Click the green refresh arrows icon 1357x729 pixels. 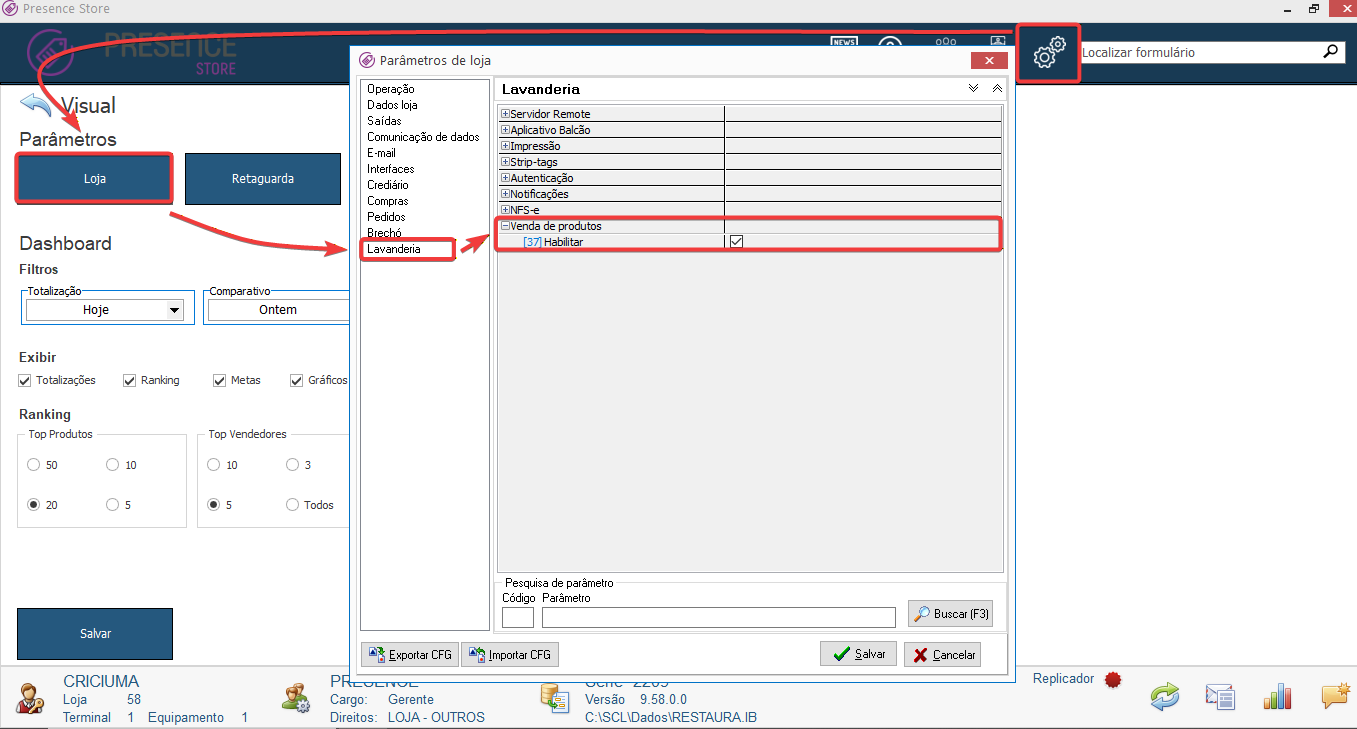click(x=1165, y=696)
